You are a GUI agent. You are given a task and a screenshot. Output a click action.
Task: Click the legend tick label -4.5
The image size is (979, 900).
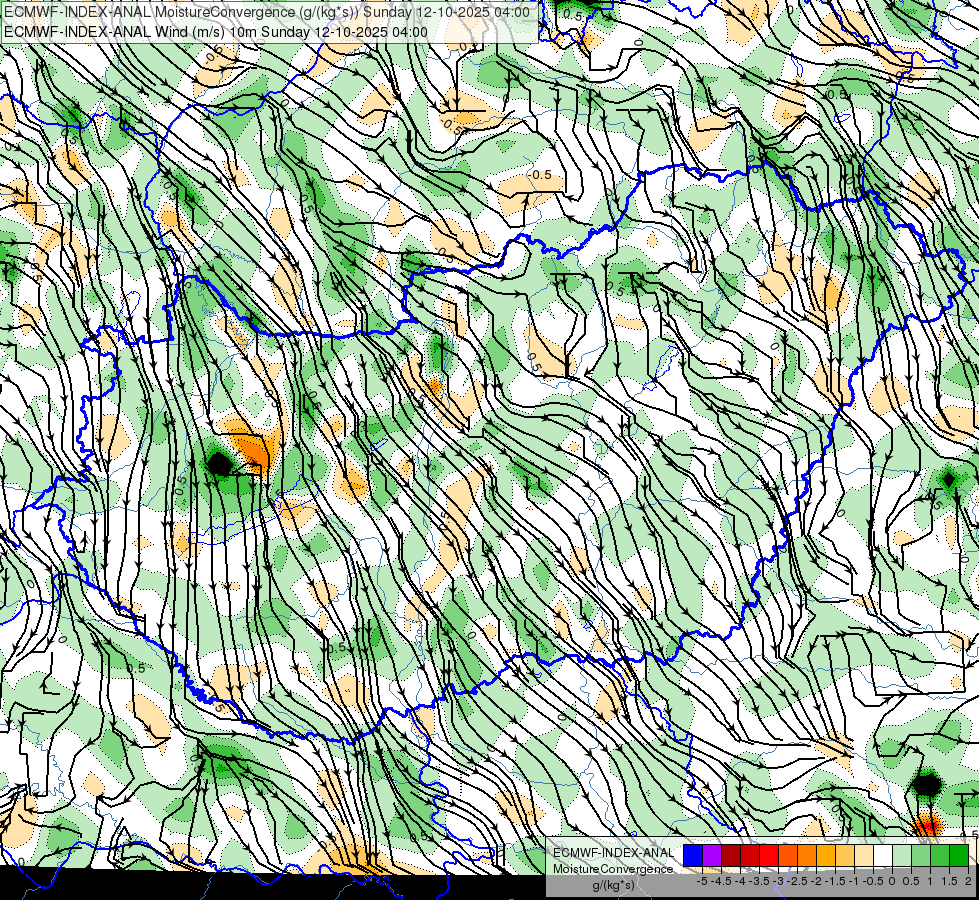pos(721,881)
